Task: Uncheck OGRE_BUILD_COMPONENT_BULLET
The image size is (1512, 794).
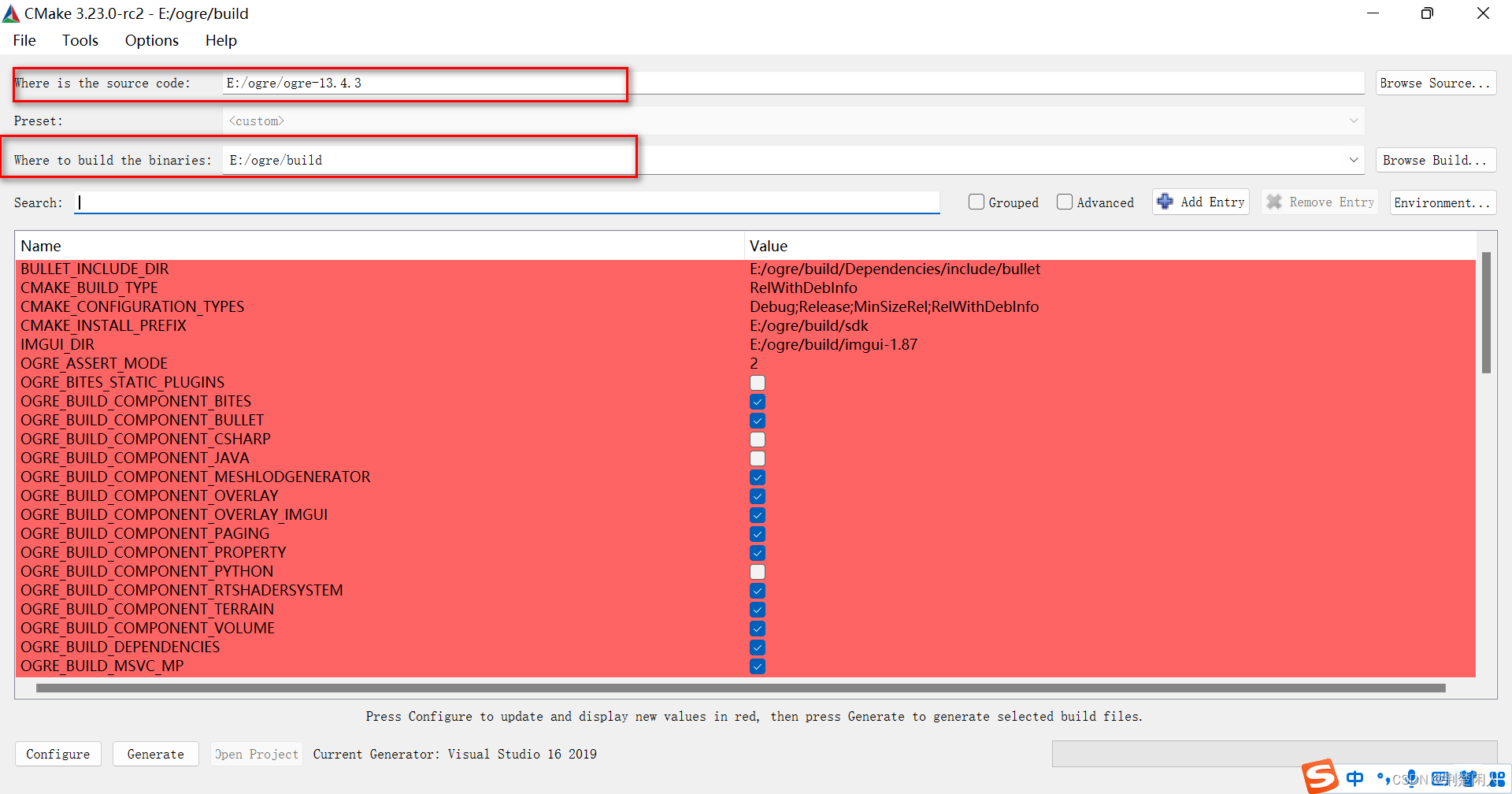Action: (x=758, y=421)
